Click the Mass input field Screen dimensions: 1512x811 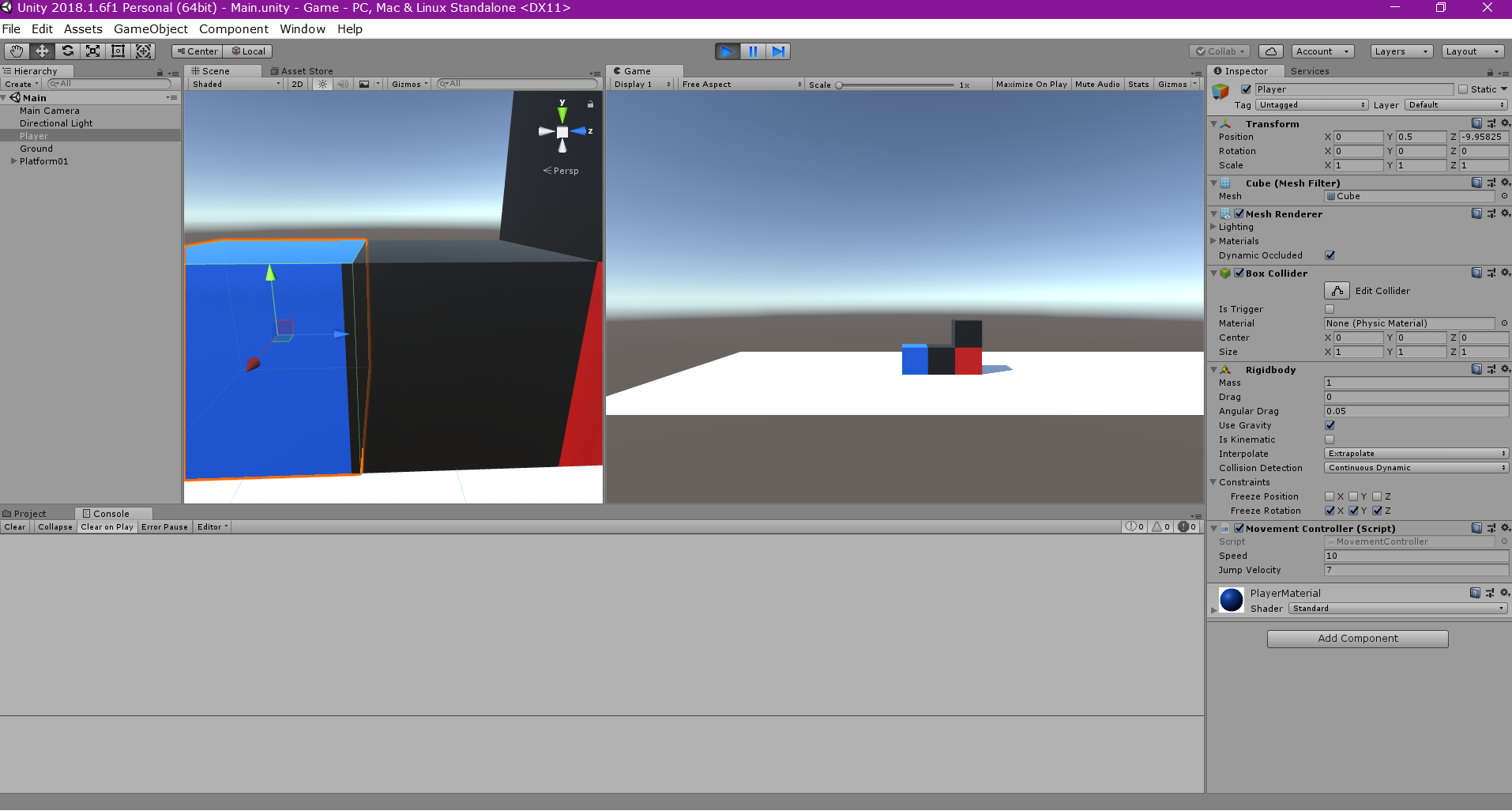tap(1416, 383)
